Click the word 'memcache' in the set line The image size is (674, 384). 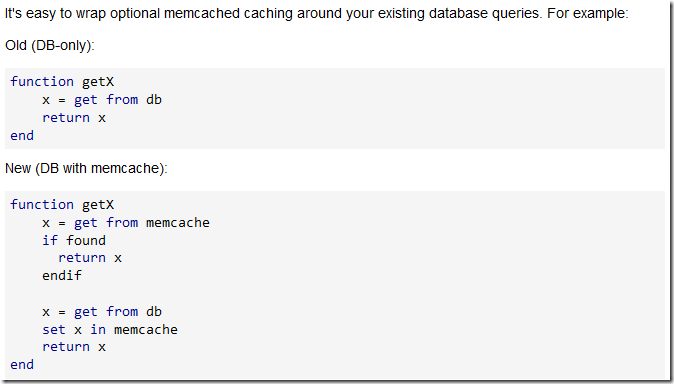coord(146,330)
